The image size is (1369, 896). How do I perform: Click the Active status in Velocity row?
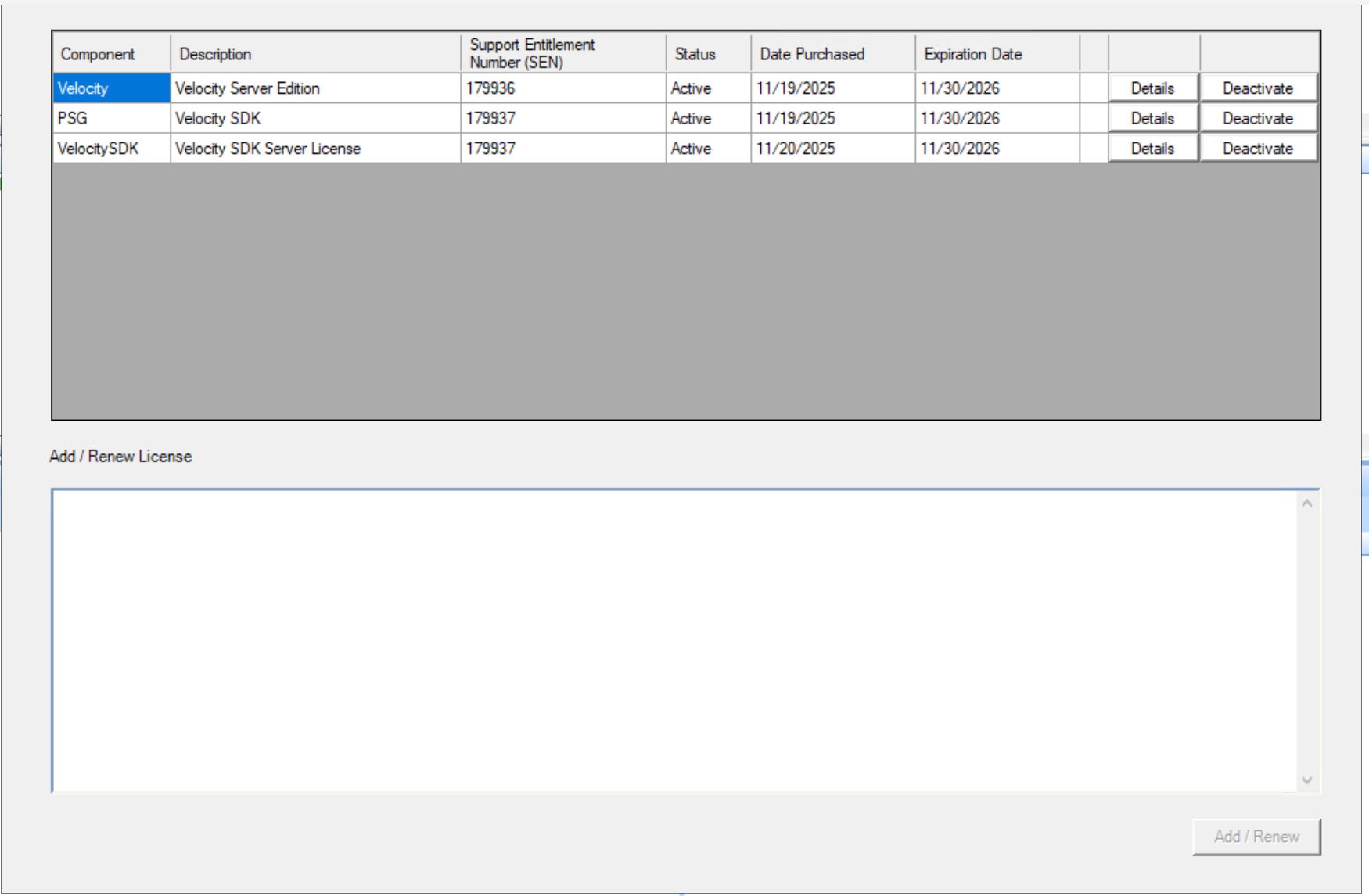pyautogui.click(x=709, y=88)
